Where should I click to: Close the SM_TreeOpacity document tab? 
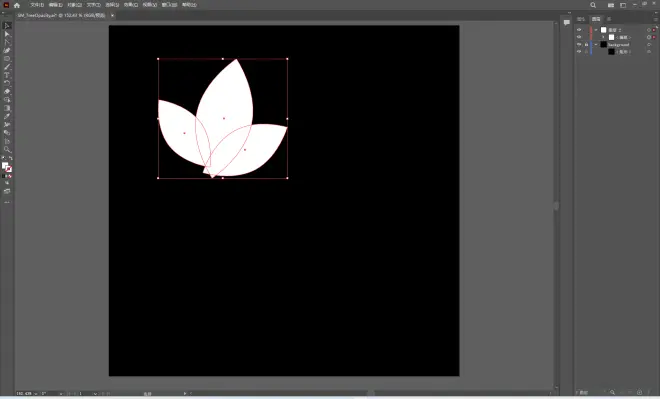tap(112, 16)
